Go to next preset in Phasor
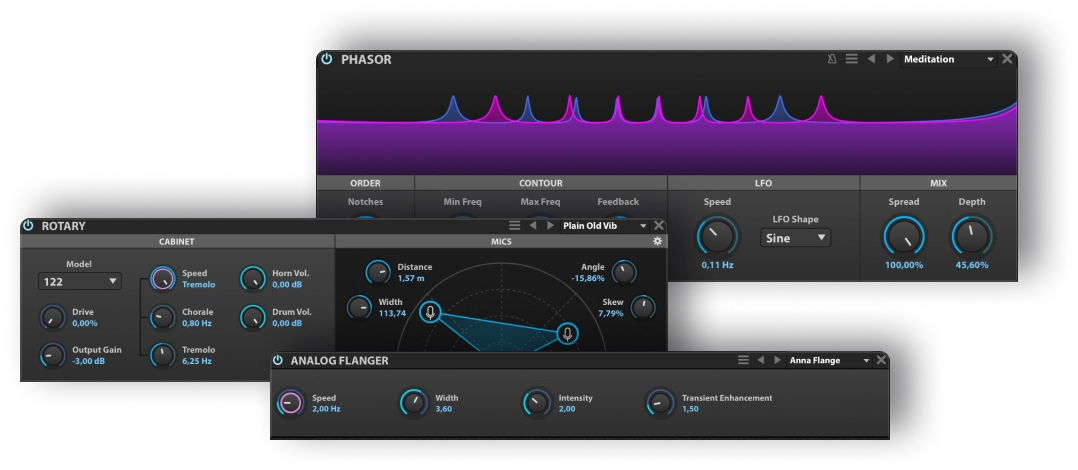The image size is (1078, 470). 890,59
